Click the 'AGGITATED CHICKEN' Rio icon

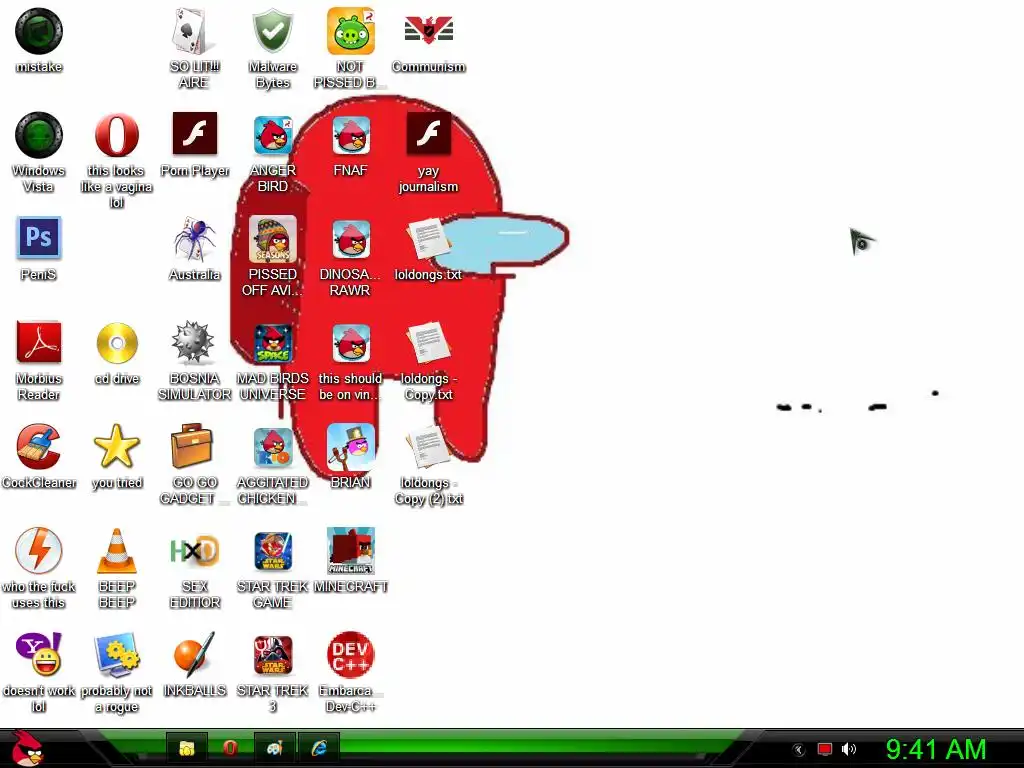point(272,447)
